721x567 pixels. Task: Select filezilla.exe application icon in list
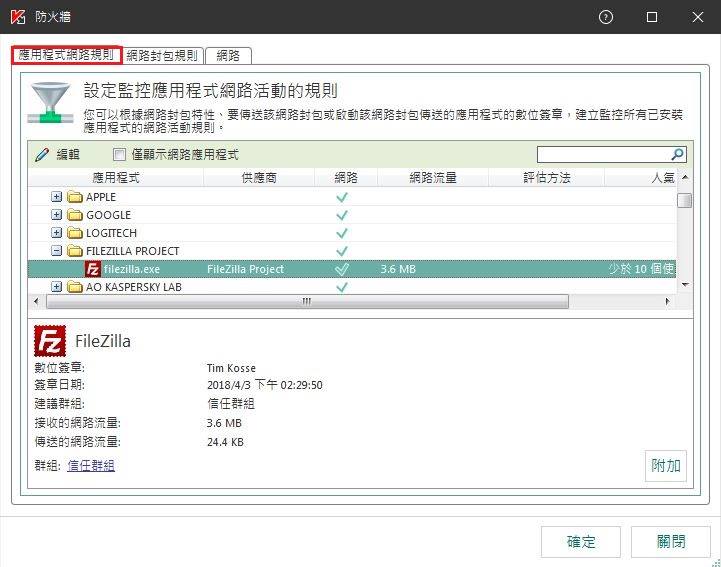coord(93,269)
